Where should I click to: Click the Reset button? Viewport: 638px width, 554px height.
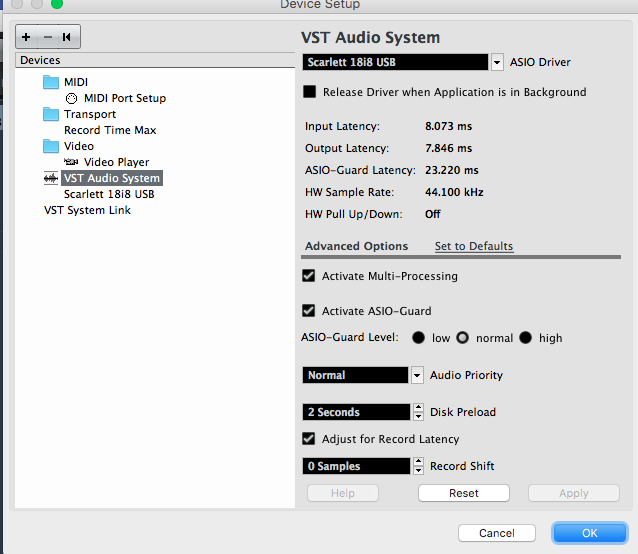464,493
